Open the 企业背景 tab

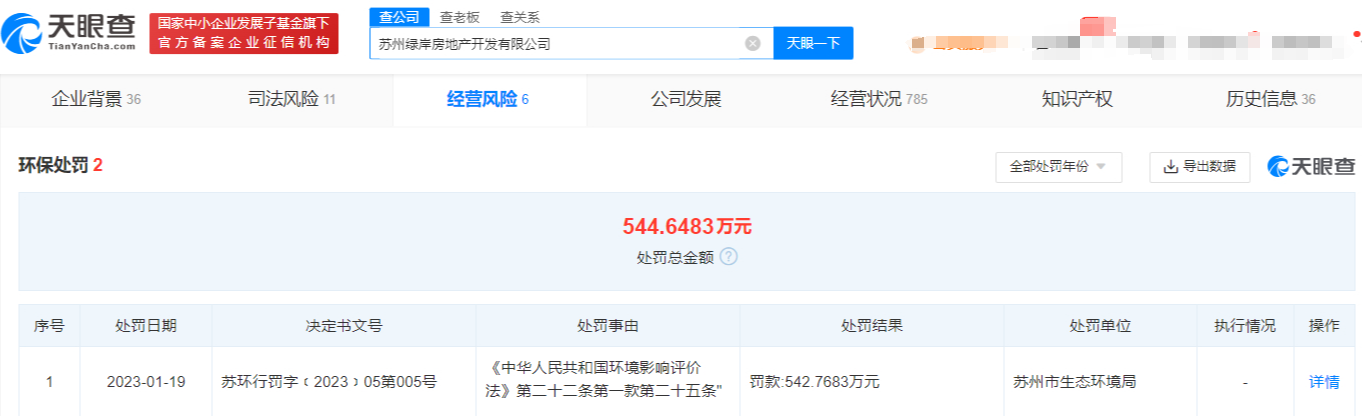[x=96, y=99]
